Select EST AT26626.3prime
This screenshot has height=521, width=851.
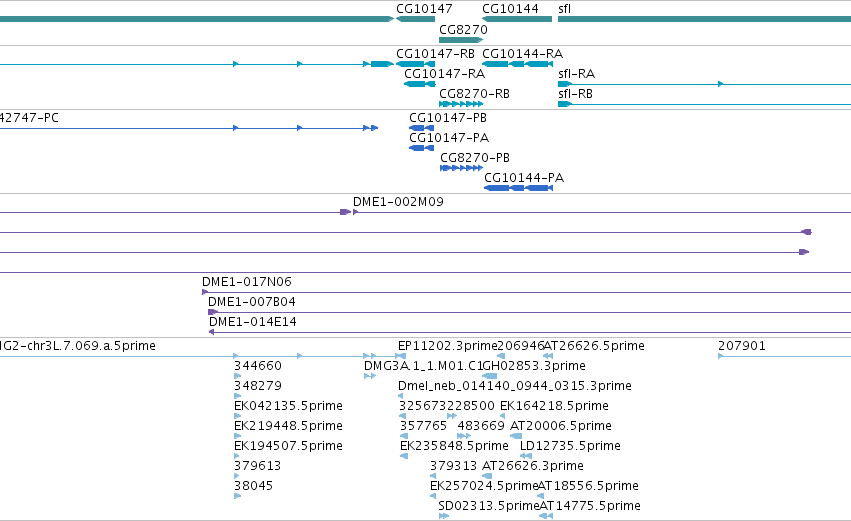click(x=533, y=466)
